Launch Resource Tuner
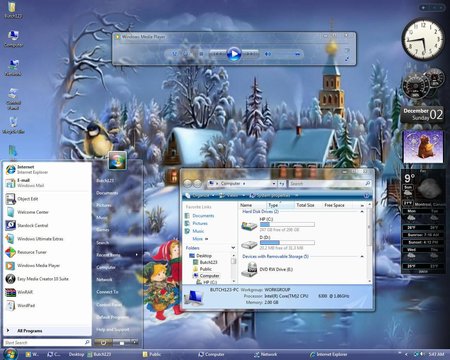The image size is (450, 360). point(47,252)
